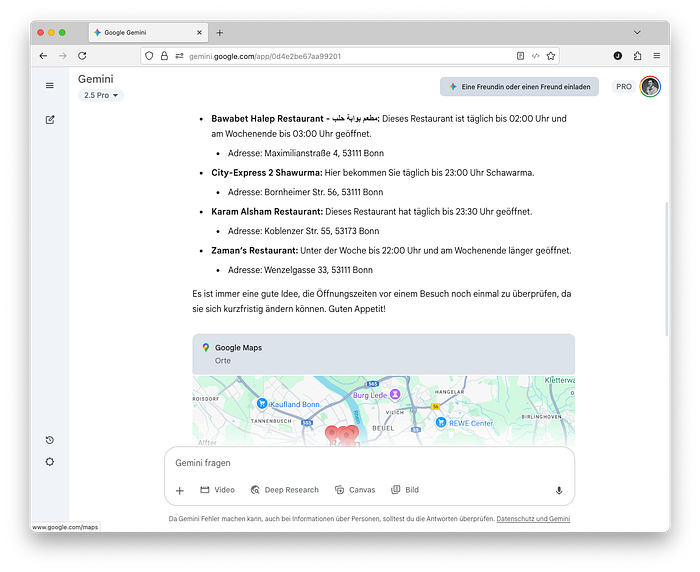Go back with the browser back arrow
The height and width of the screenshot is (572, 700).
tap(43, 56)
